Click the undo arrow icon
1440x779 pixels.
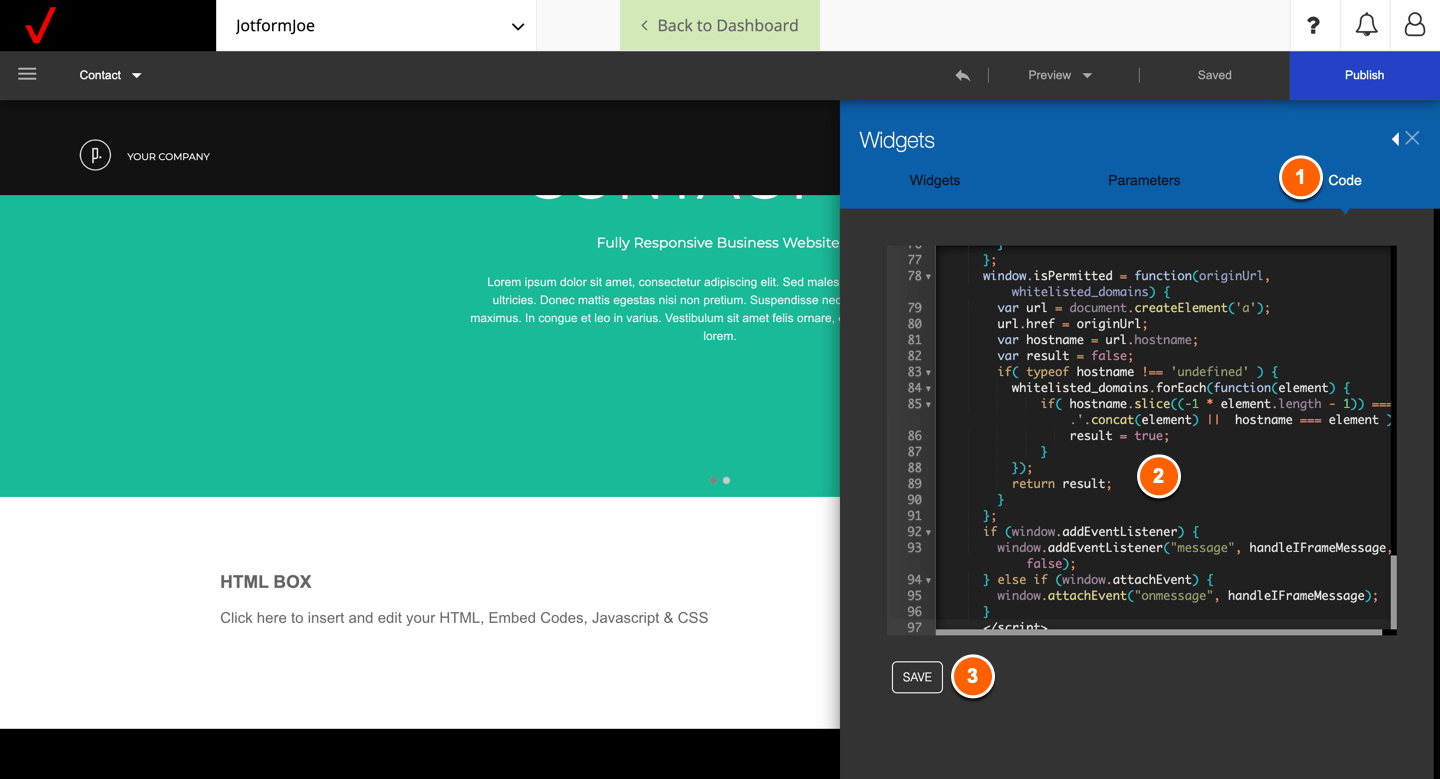click(962, 75)
